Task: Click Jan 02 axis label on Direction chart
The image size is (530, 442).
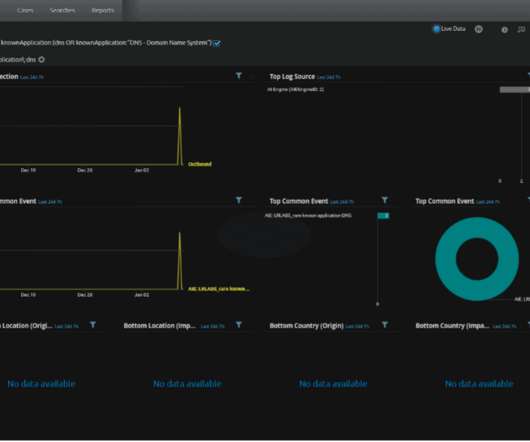Action: click(142, 170)
